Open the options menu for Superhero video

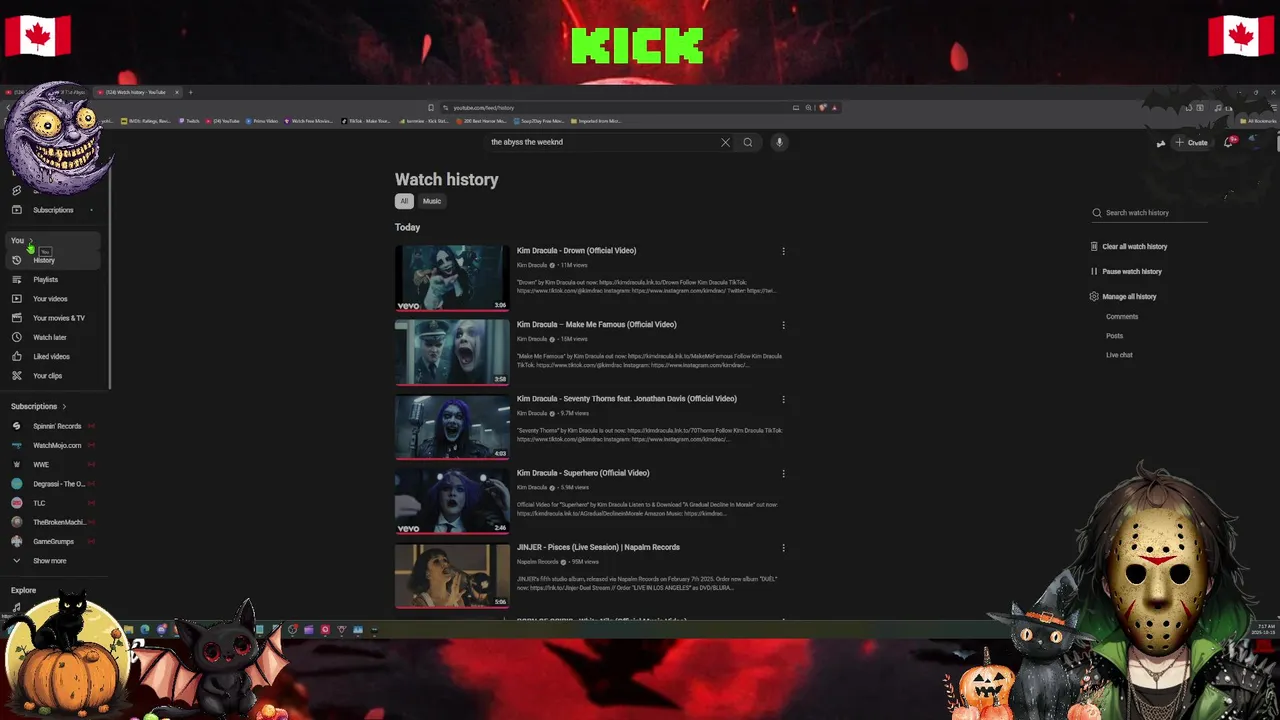(783, 473)
